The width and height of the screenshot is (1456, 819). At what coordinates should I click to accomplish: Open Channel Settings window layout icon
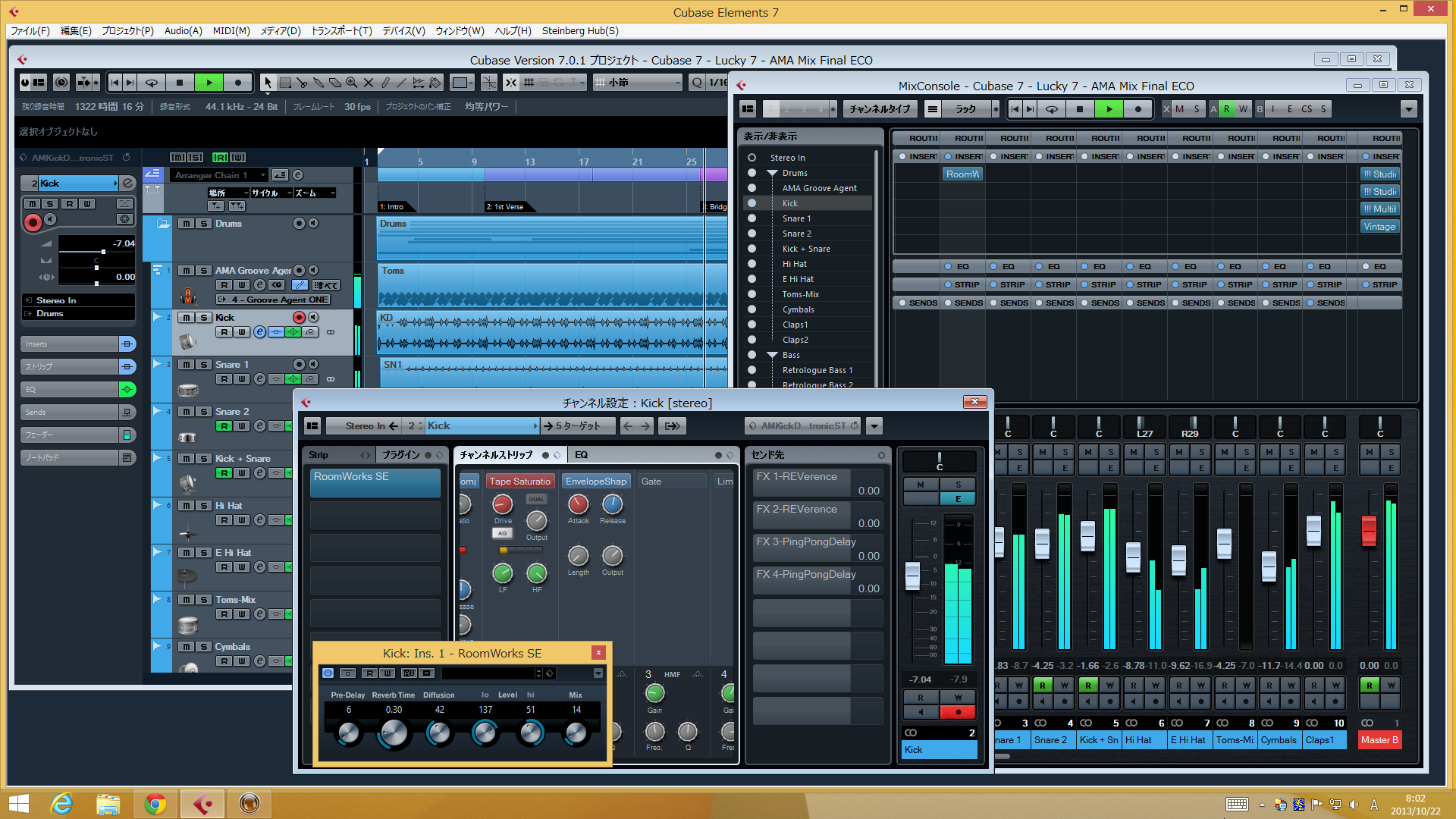[x=312, y=425]
